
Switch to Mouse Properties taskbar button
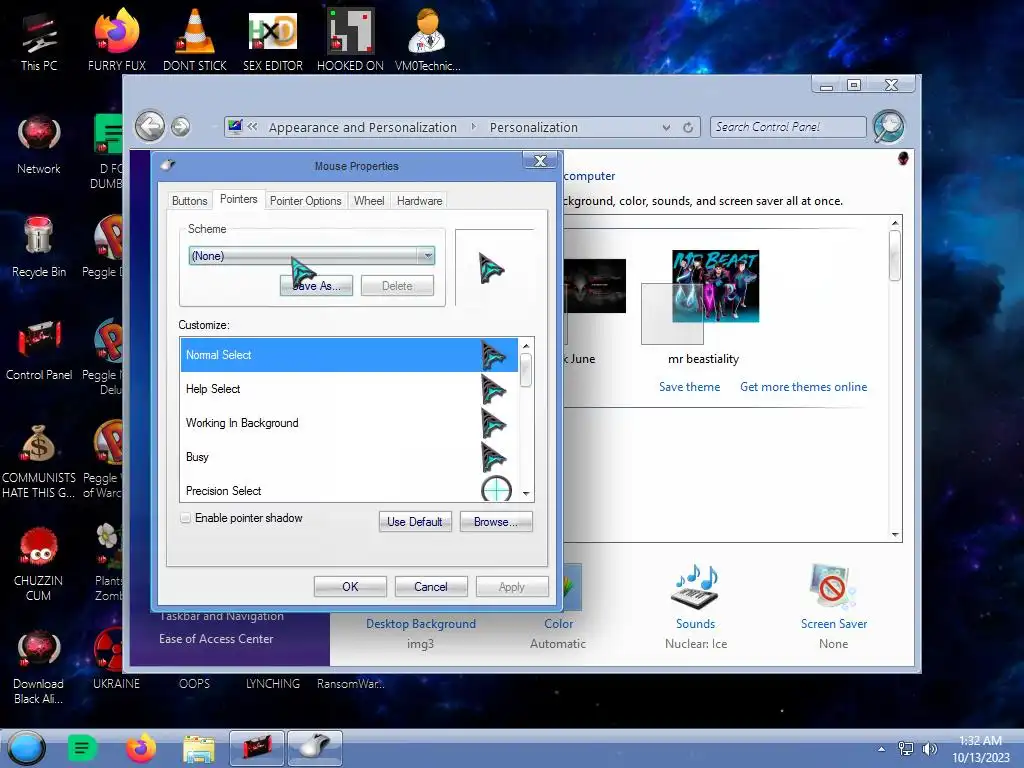click(x=315, y=748)
